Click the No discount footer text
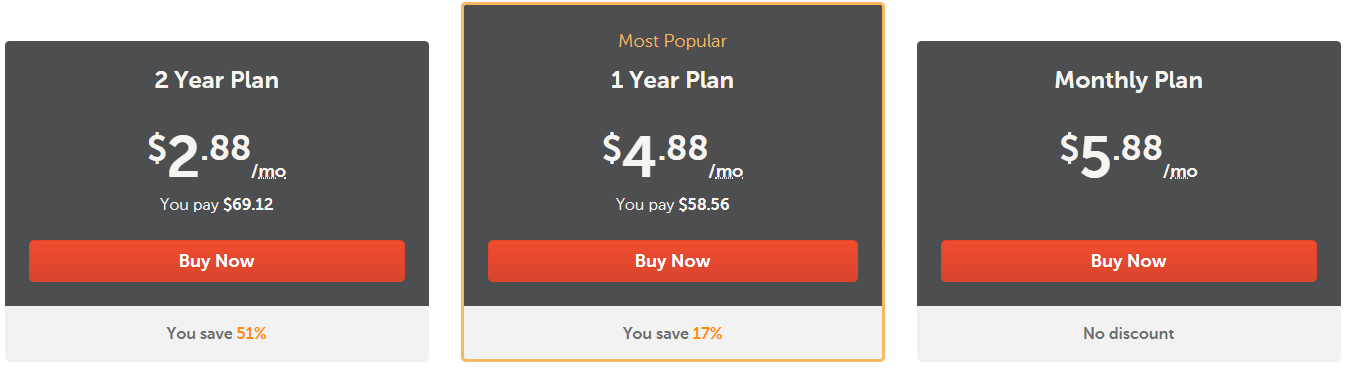1353x381 pixels. tap(1129, 334)
